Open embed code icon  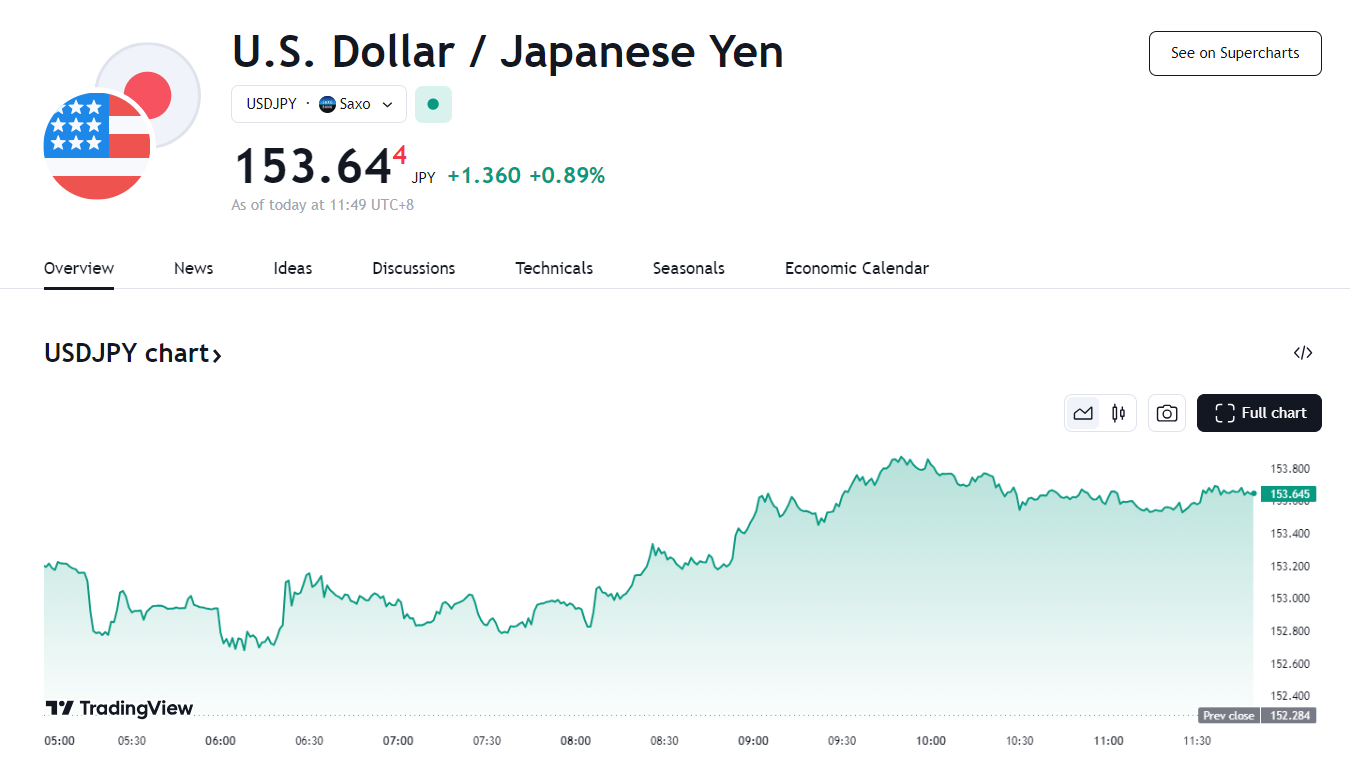point(1302,353)
